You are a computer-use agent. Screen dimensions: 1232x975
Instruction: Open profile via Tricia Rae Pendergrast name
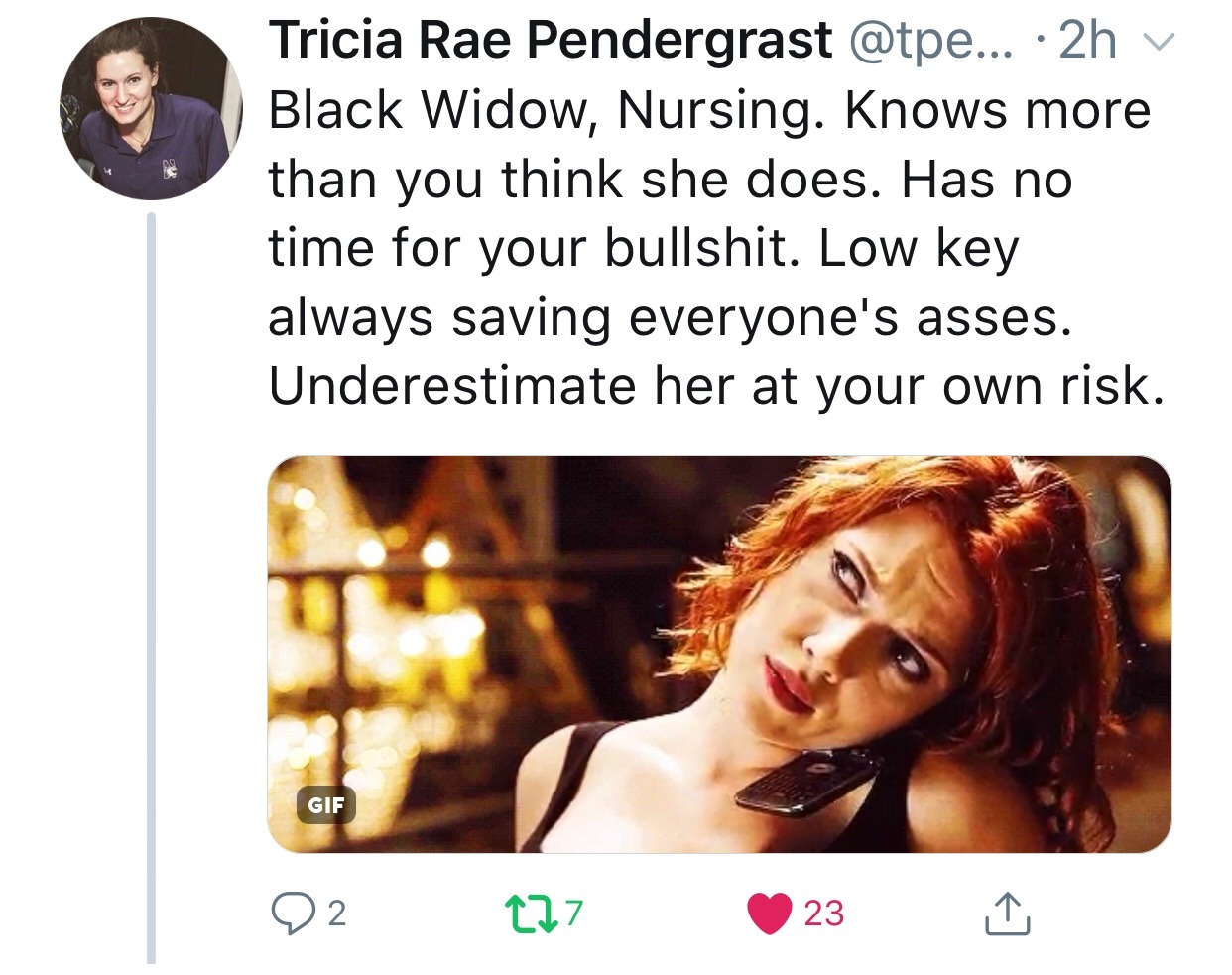click(x=550, y=41)
